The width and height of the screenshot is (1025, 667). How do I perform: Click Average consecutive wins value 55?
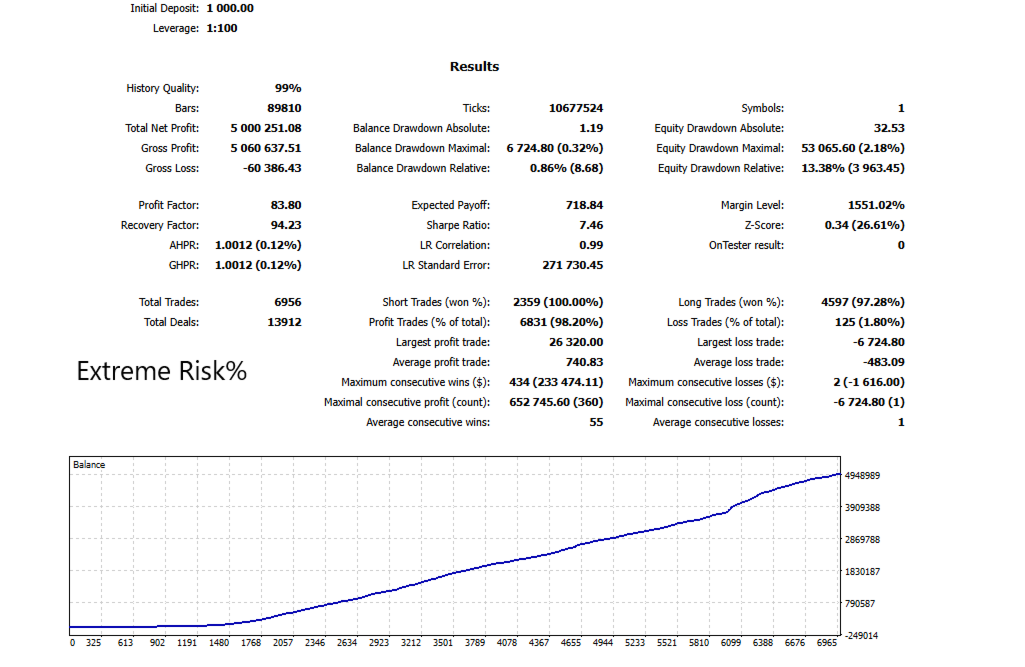596,422
